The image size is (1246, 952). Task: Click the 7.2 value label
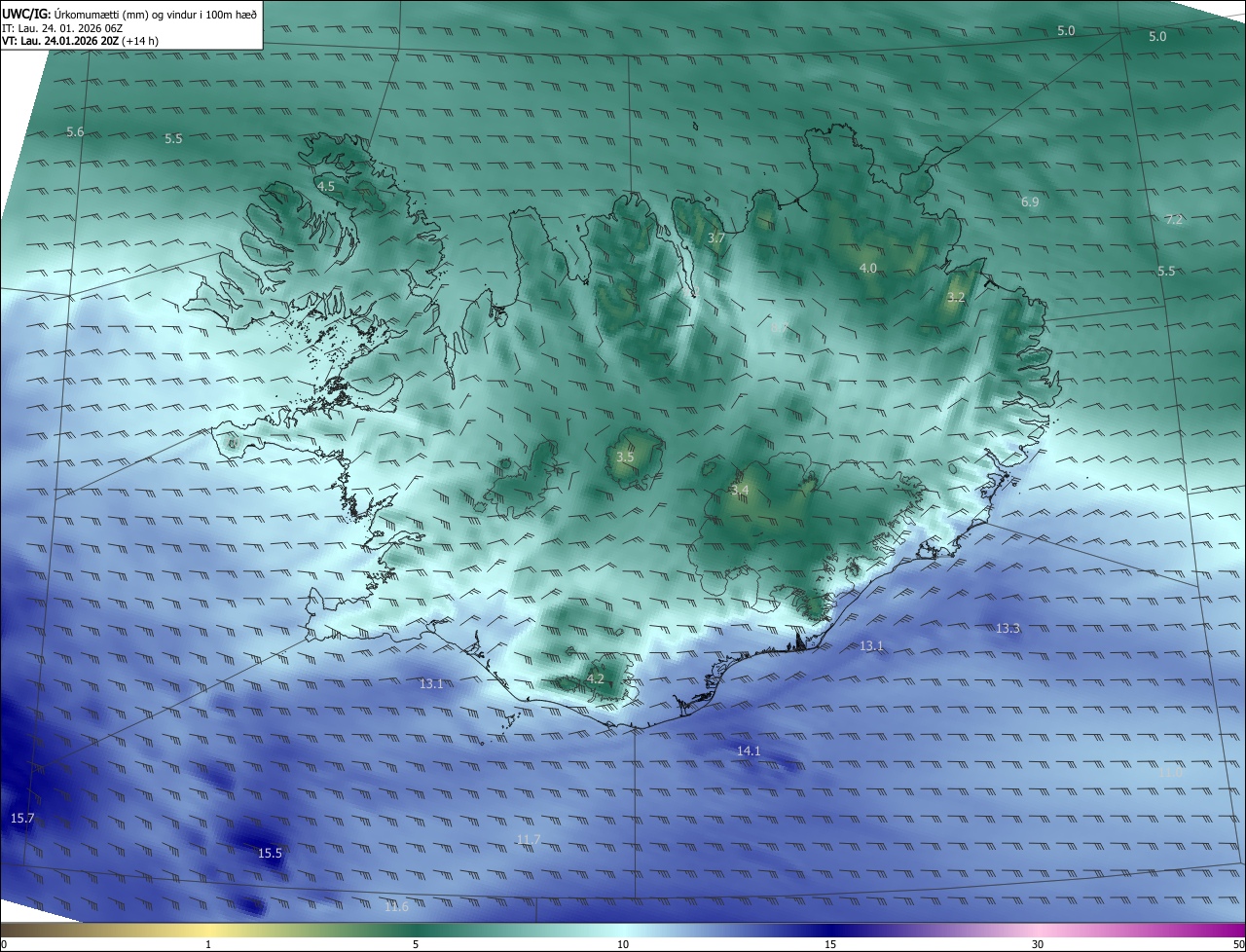click(1174, 219)
